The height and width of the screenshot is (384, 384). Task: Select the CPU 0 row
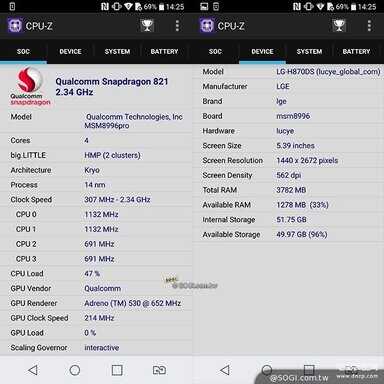[96, 214]
